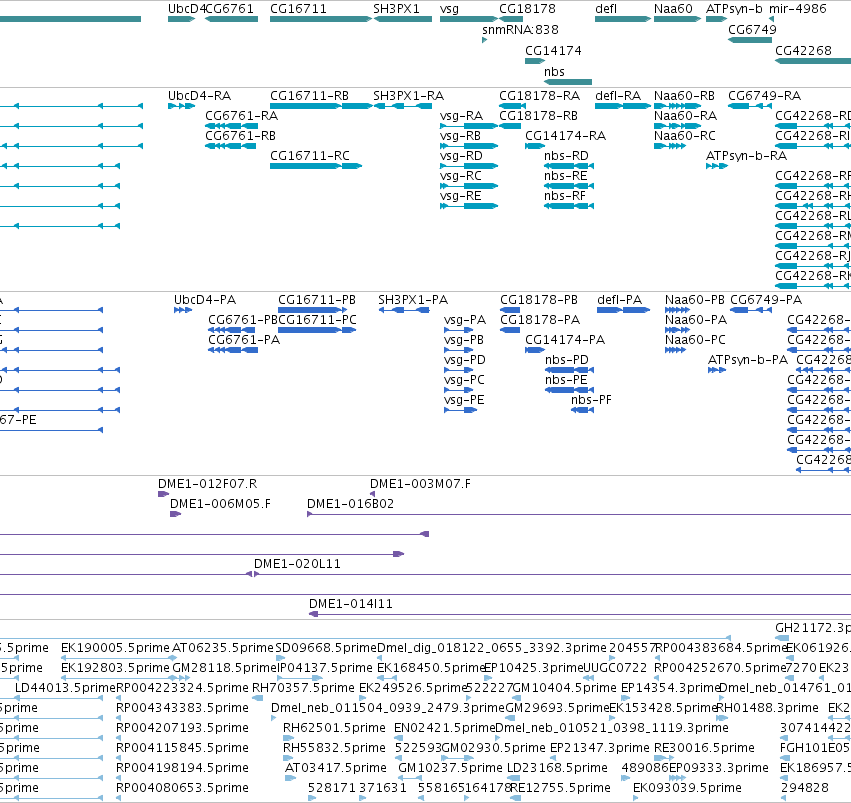Select the Naa60 gene label
The width and height of the screenshot is (851, 803).
click(673, 9)
